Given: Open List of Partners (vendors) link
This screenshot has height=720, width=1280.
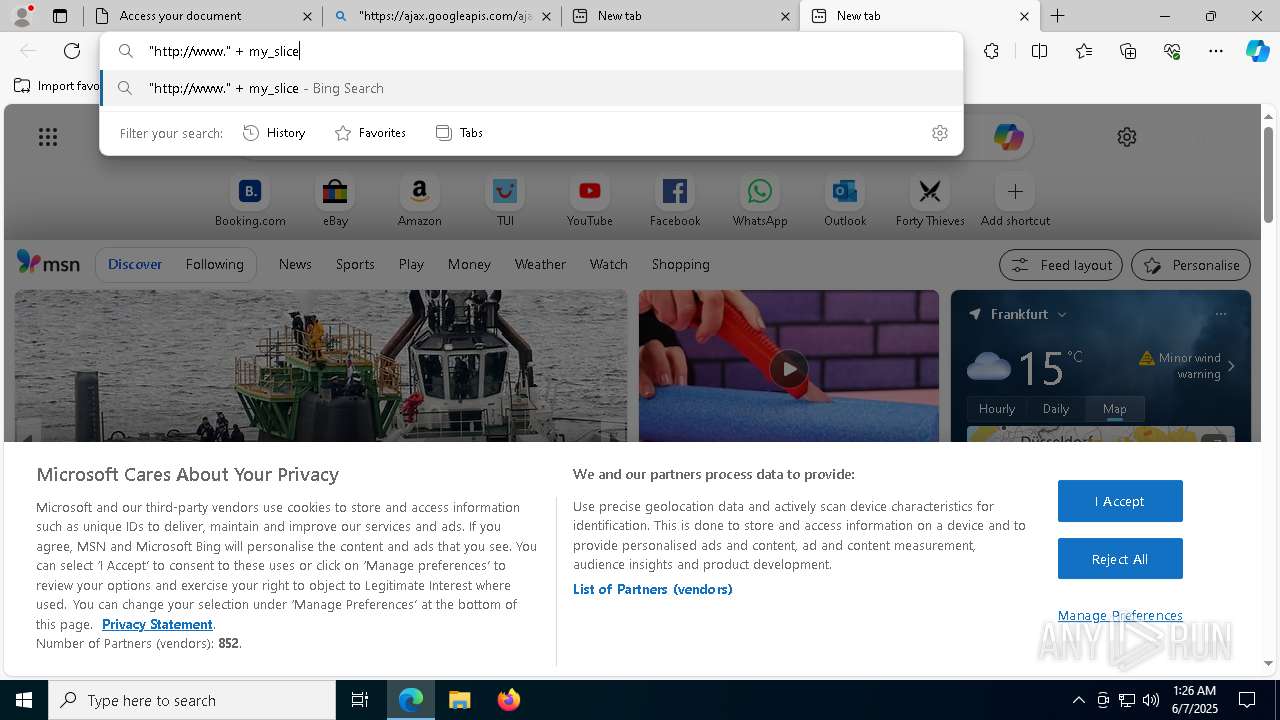Looking at the screenshot, I should coord(652,589).
